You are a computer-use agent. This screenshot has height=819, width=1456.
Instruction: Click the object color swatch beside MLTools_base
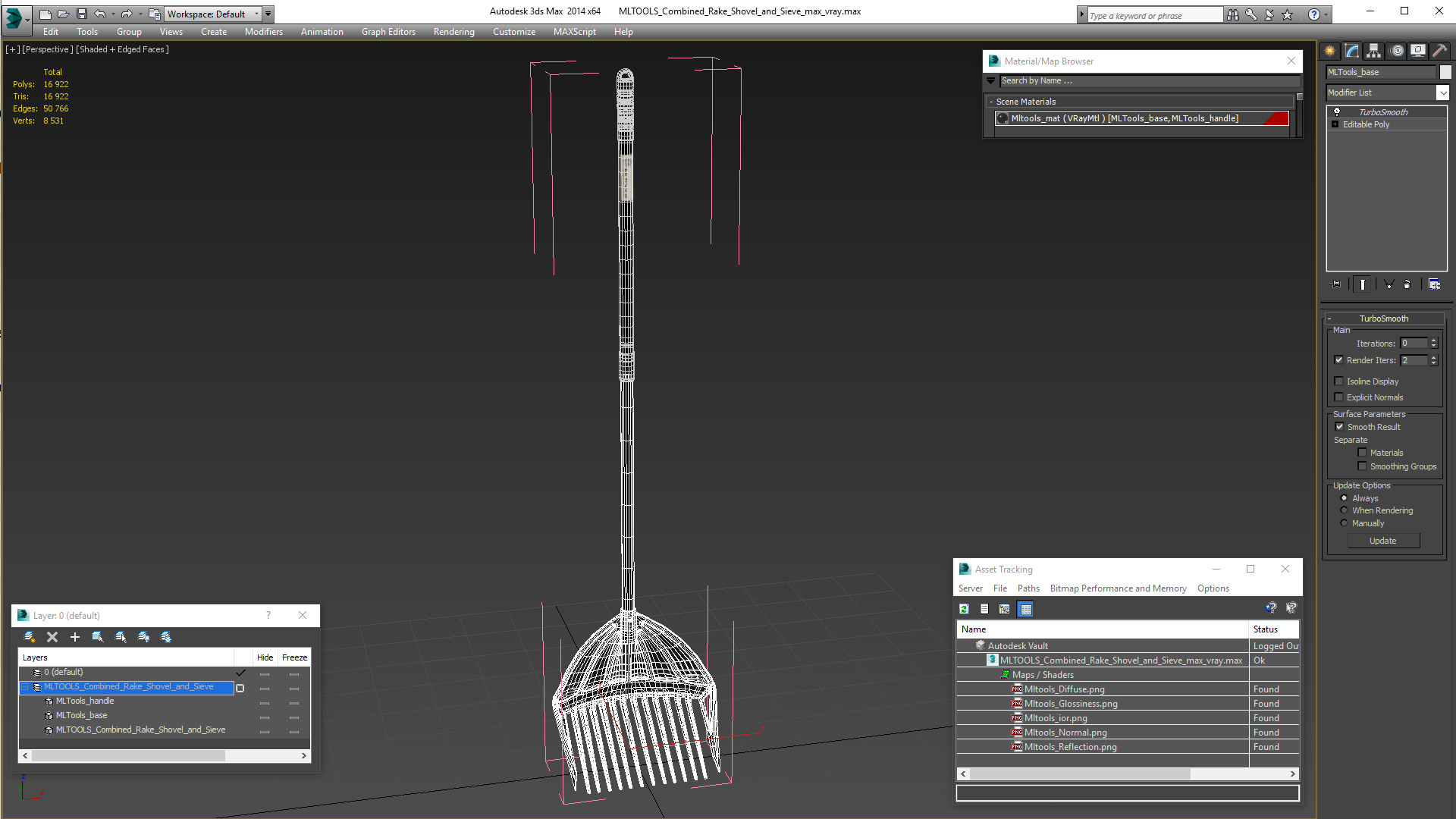1445,72
